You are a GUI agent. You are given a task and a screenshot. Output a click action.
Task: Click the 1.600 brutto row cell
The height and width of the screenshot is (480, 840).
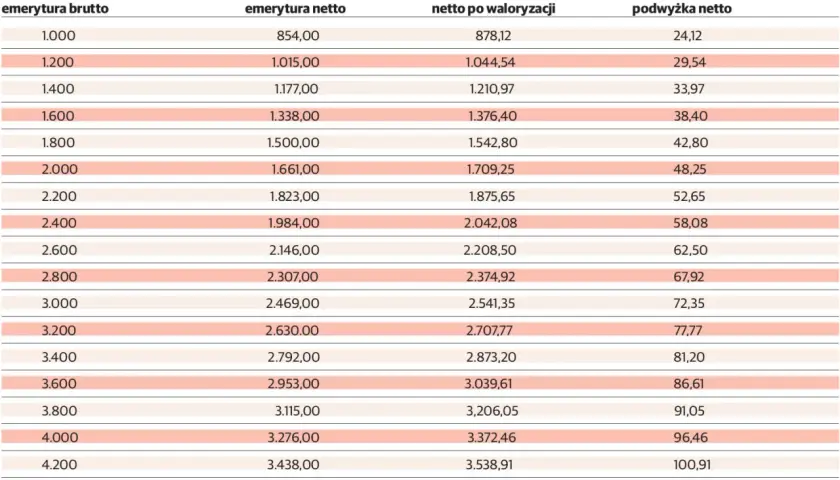[58, 116]
